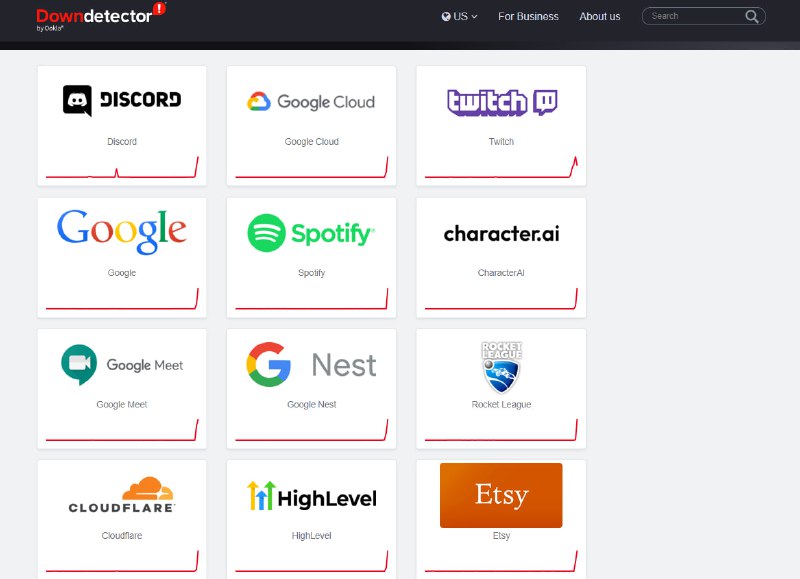Screen dimensions: 800x579
Task: Open the Rocket League text link
Action: point(501,405)
